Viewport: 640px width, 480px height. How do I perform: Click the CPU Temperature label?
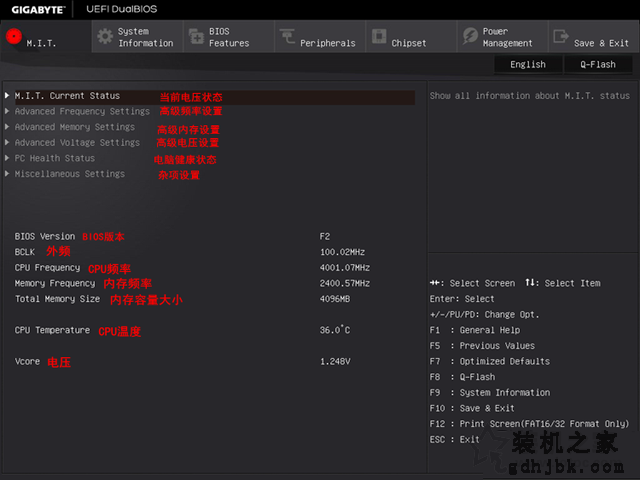52,330
